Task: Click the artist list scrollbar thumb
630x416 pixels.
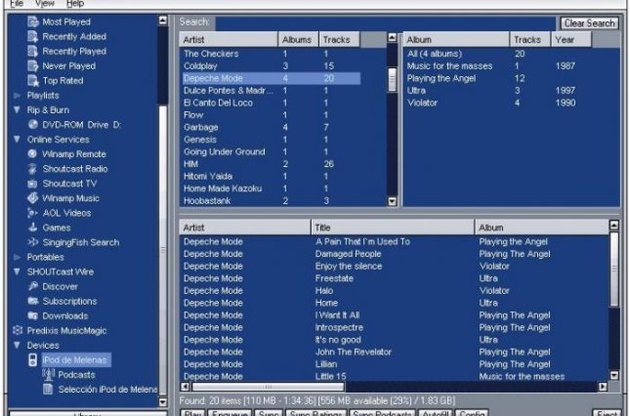Action: (393, 80)
